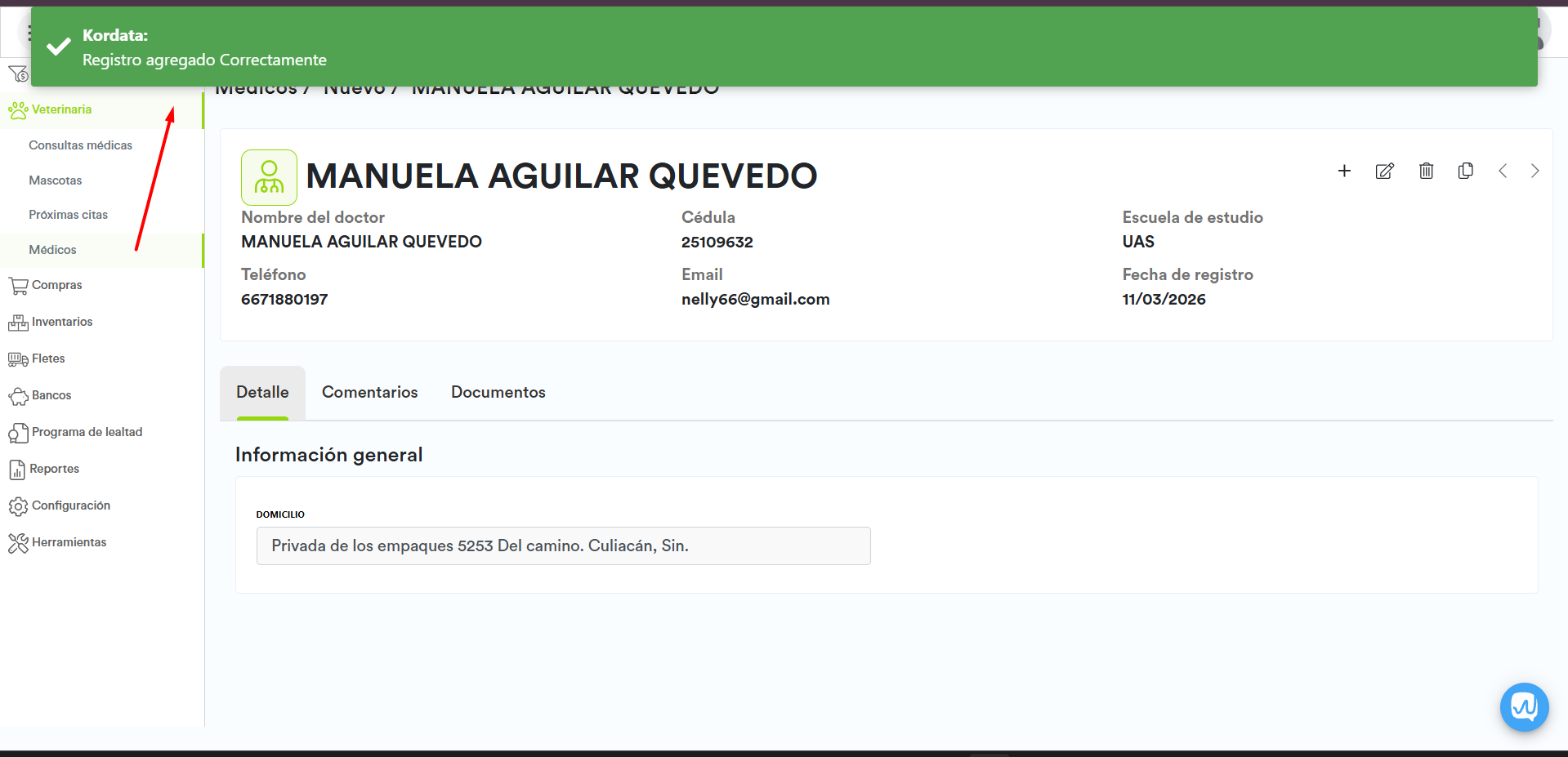Image resolution: width=1568 pixels, height=757 pixels.
Task: Expand the Inventarios sidebar menu
Action: (61, 322)
